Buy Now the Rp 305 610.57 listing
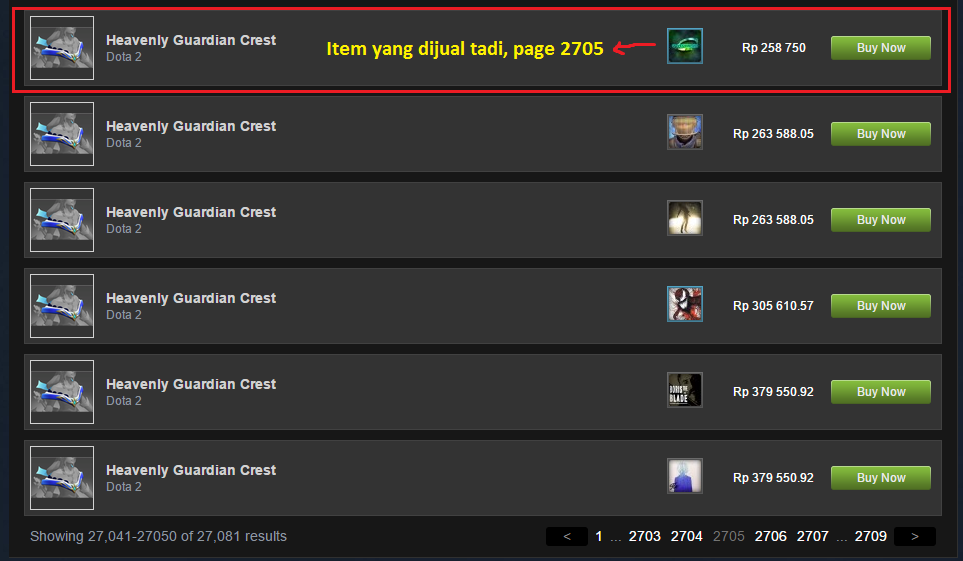The height and width of the screenshot is (561, 963). tap(881, 306)
